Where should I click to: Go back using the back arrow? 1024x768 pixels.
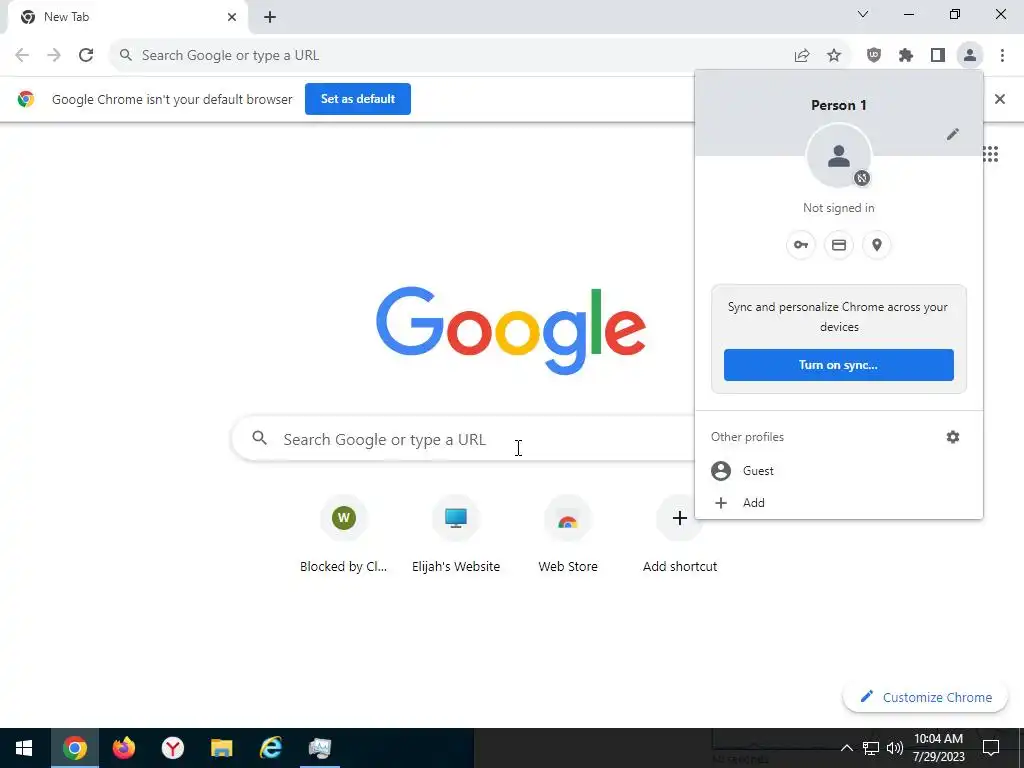[22, 56]
